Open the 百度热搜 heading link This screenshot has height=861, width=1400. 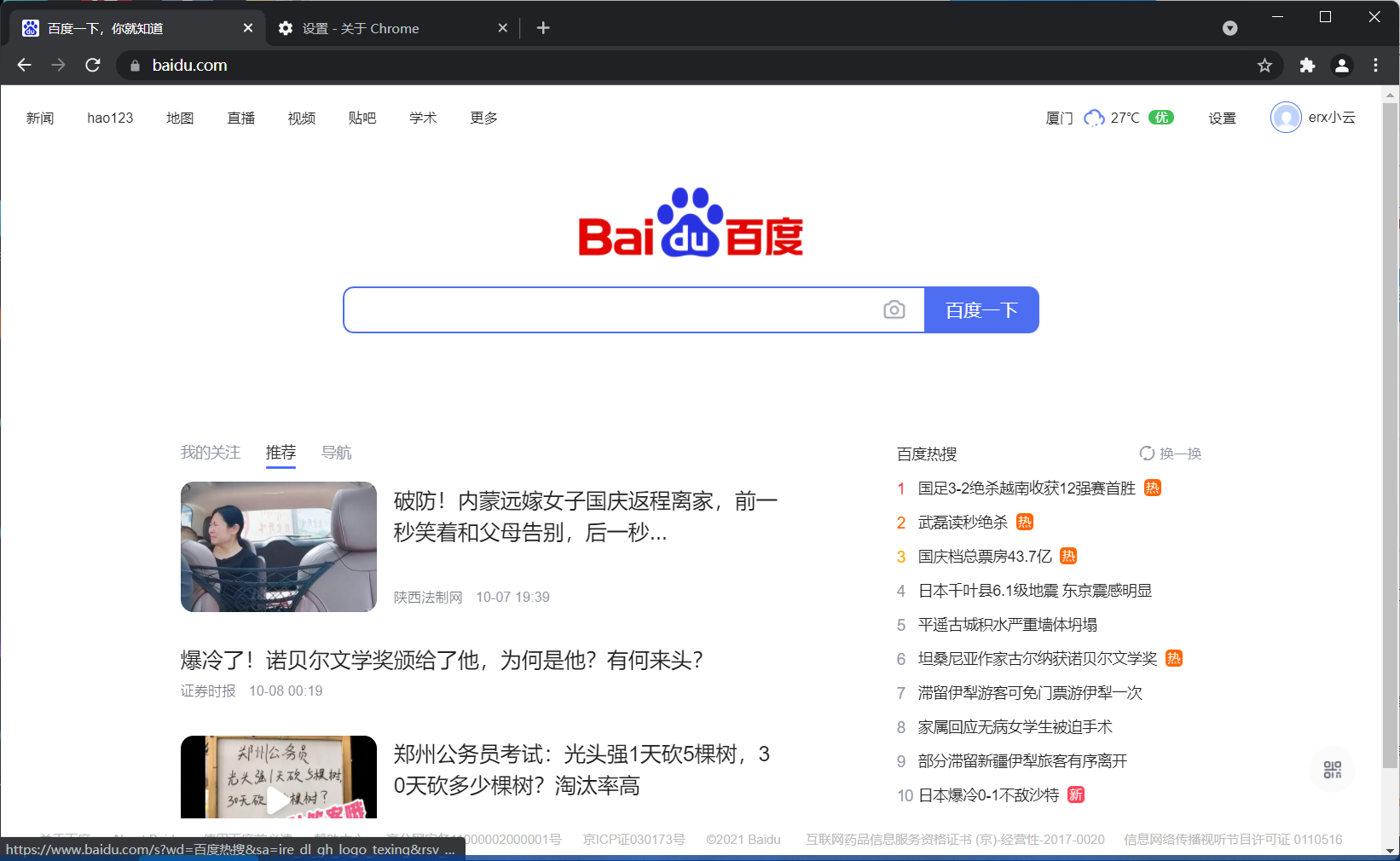click(927, 454)
